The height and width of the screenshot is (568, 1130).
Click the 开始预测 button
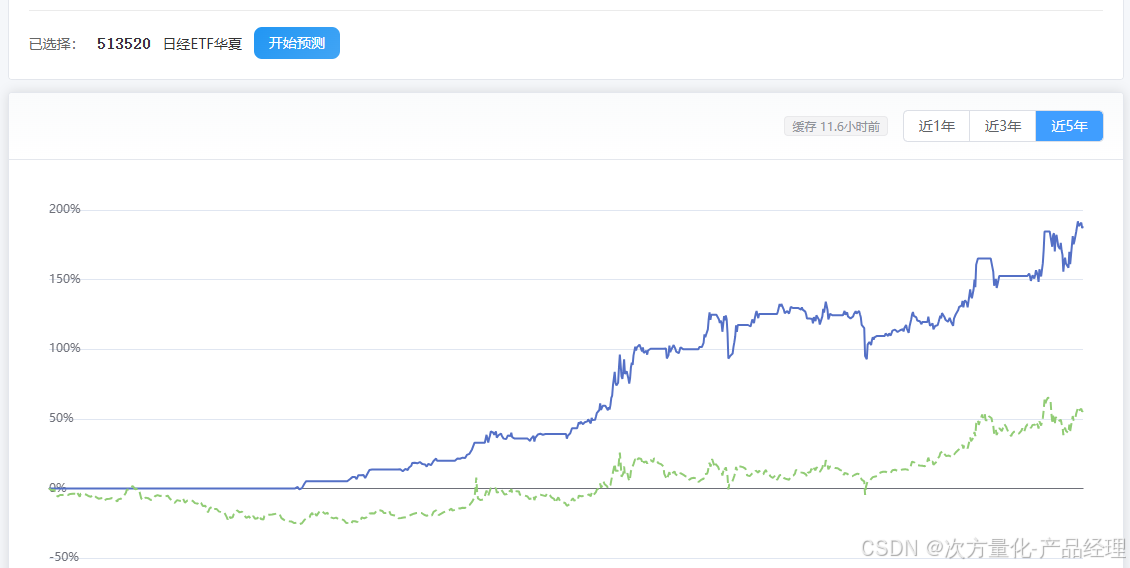point(296,43)
